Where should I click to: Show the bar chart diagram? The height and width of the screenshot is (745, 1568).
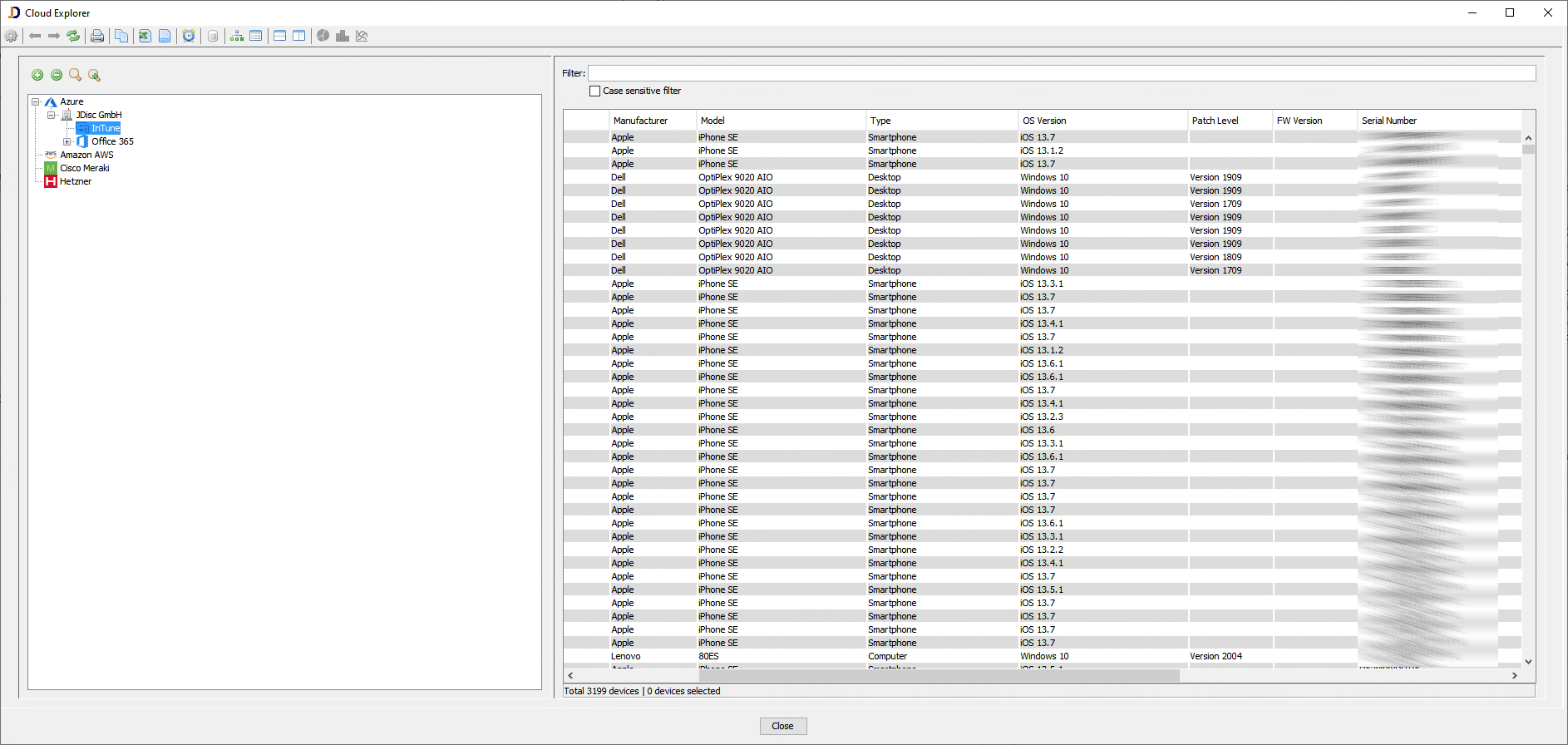342,36
